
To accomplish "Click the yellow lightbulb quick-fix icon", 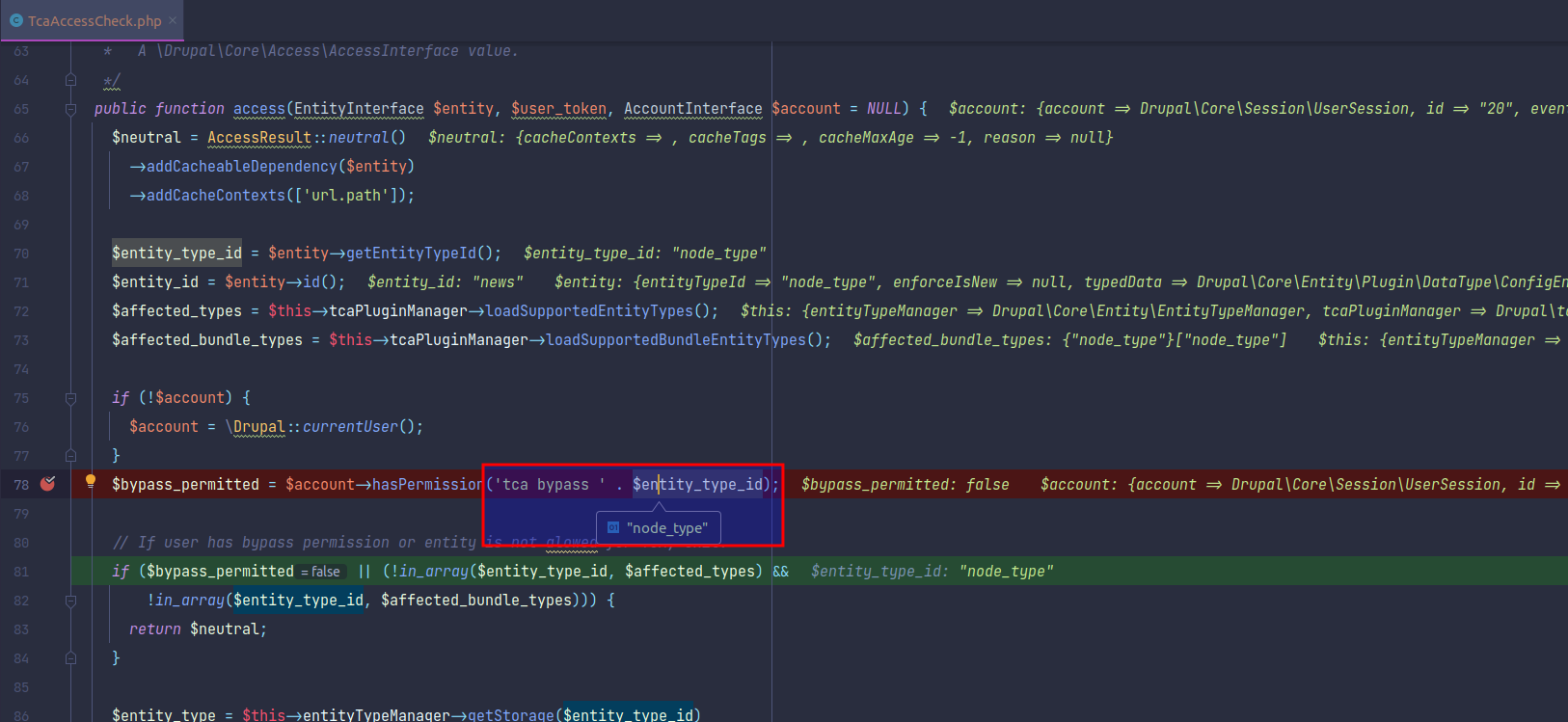I will (x=91, y=482).
